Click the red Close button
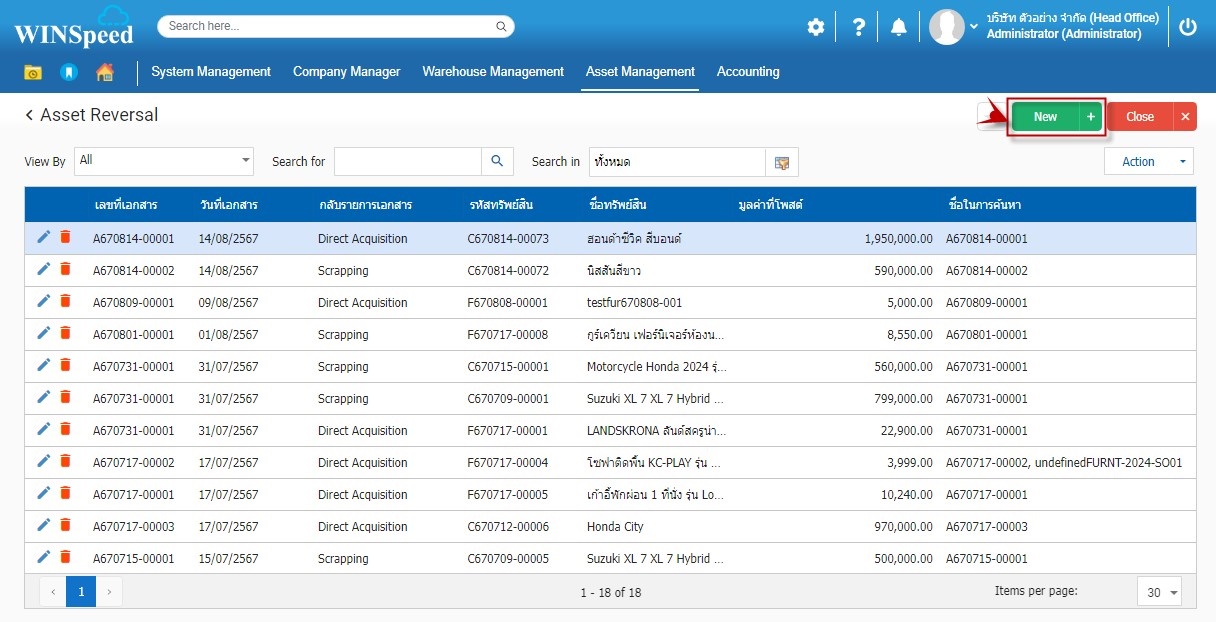The image size is (1216, 622). pos(1140,117)
